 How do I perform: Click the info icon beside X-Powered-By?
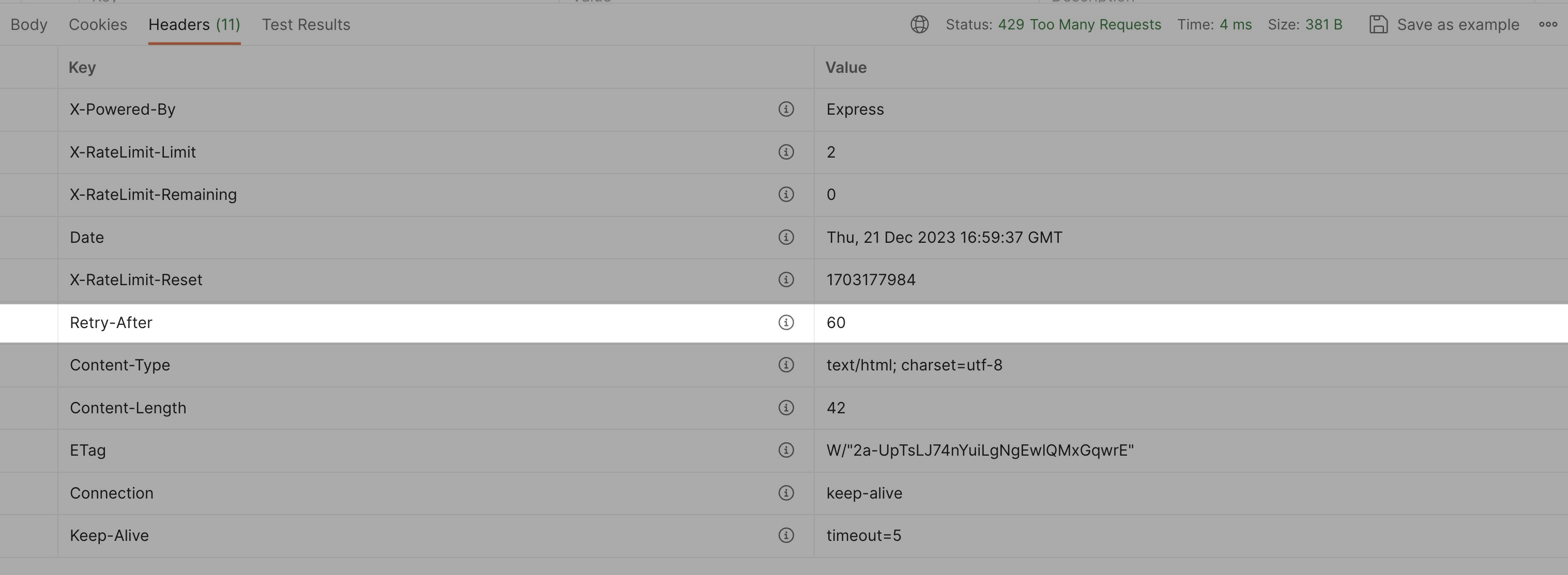(786, 110)
